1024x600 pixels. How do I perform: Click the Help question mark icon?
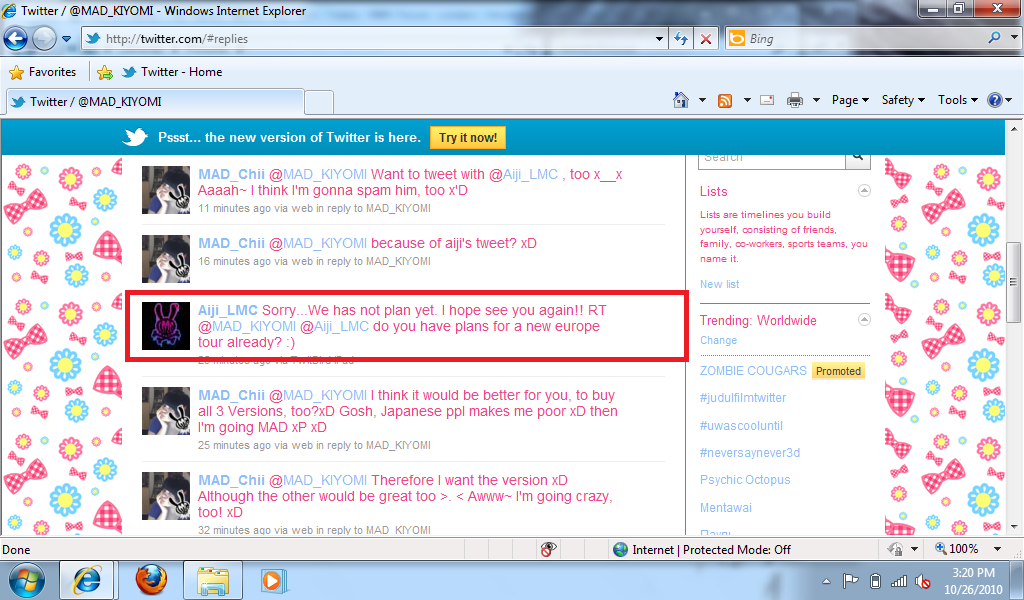point(995,100)
